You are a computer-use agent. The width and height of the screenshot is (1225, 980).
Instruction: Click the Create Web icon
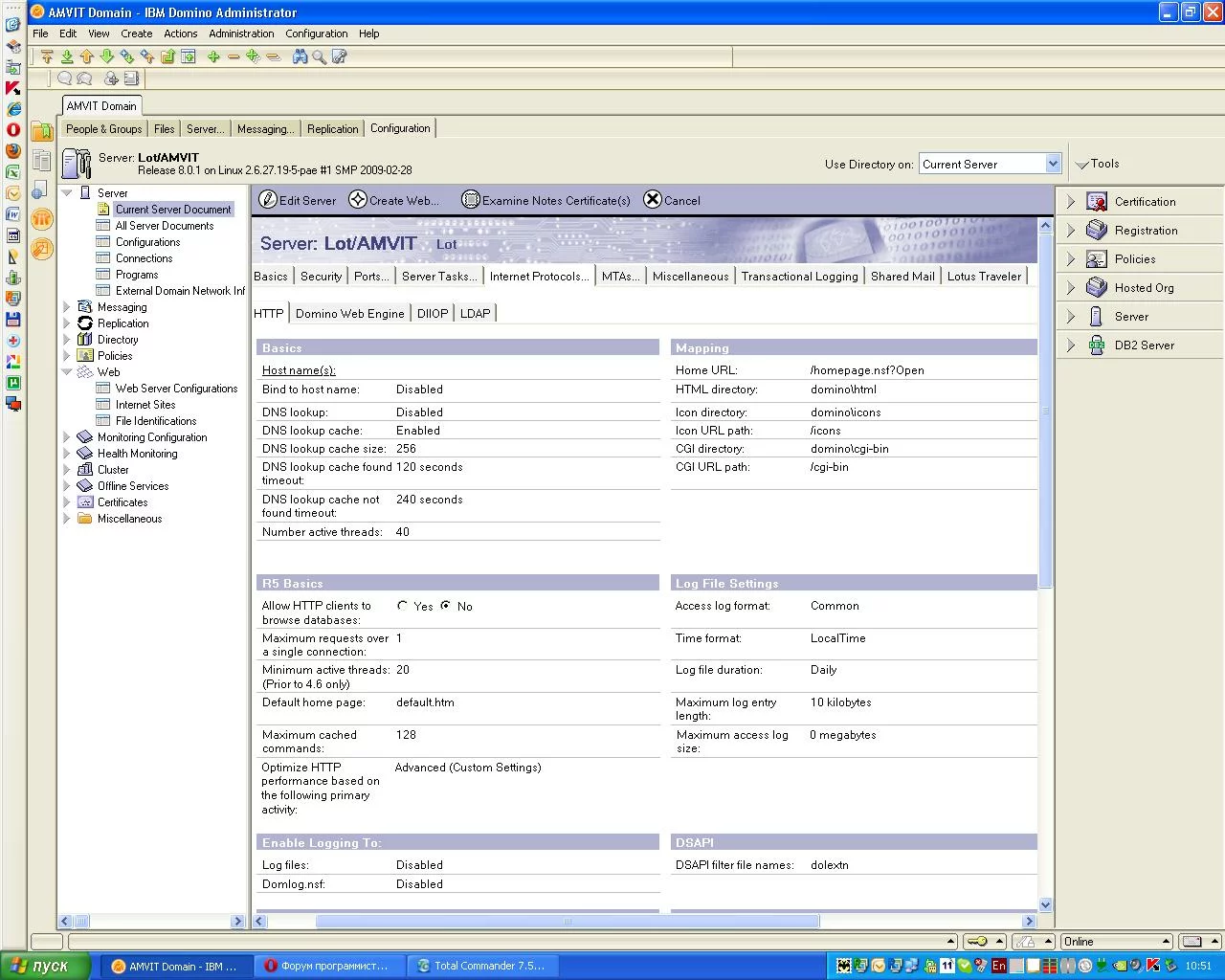(x=358, y=200)
